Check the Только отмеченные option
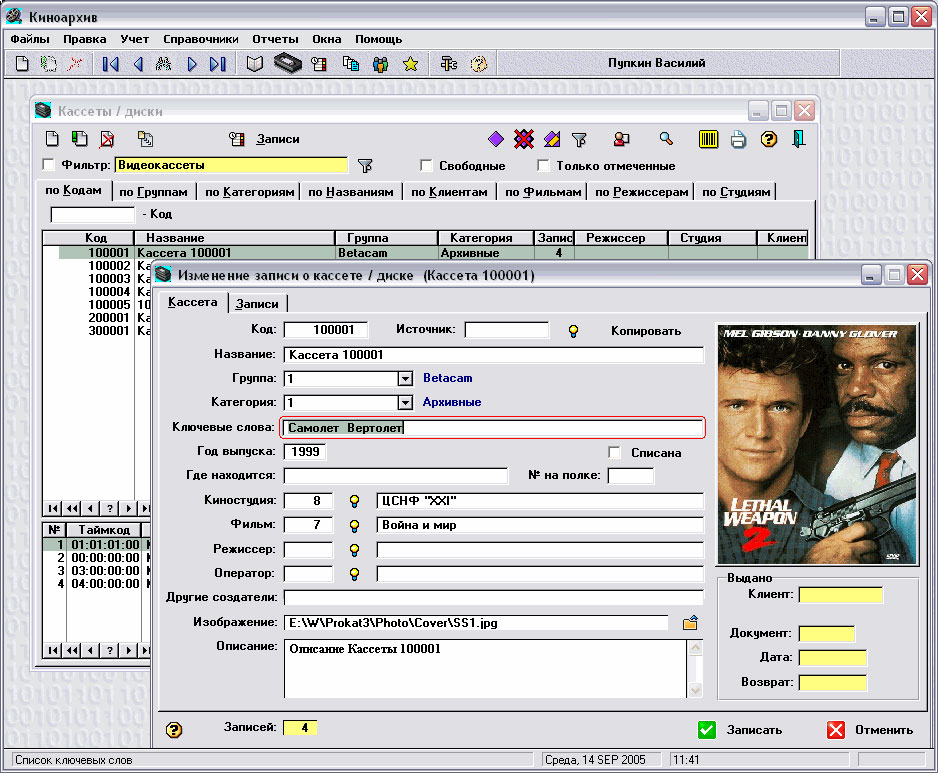The image size is (938, 773). (544, 166)
